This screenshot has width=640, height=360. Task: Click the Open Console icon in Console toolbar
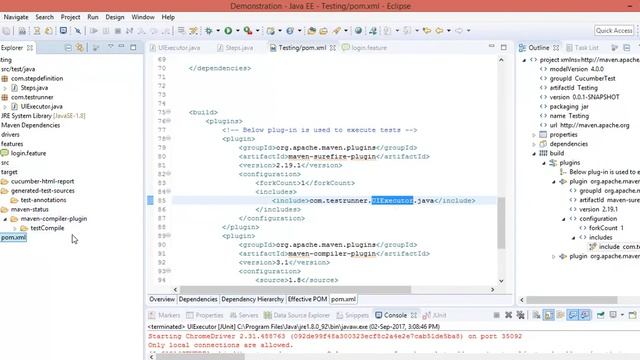(x=632, y=315)
